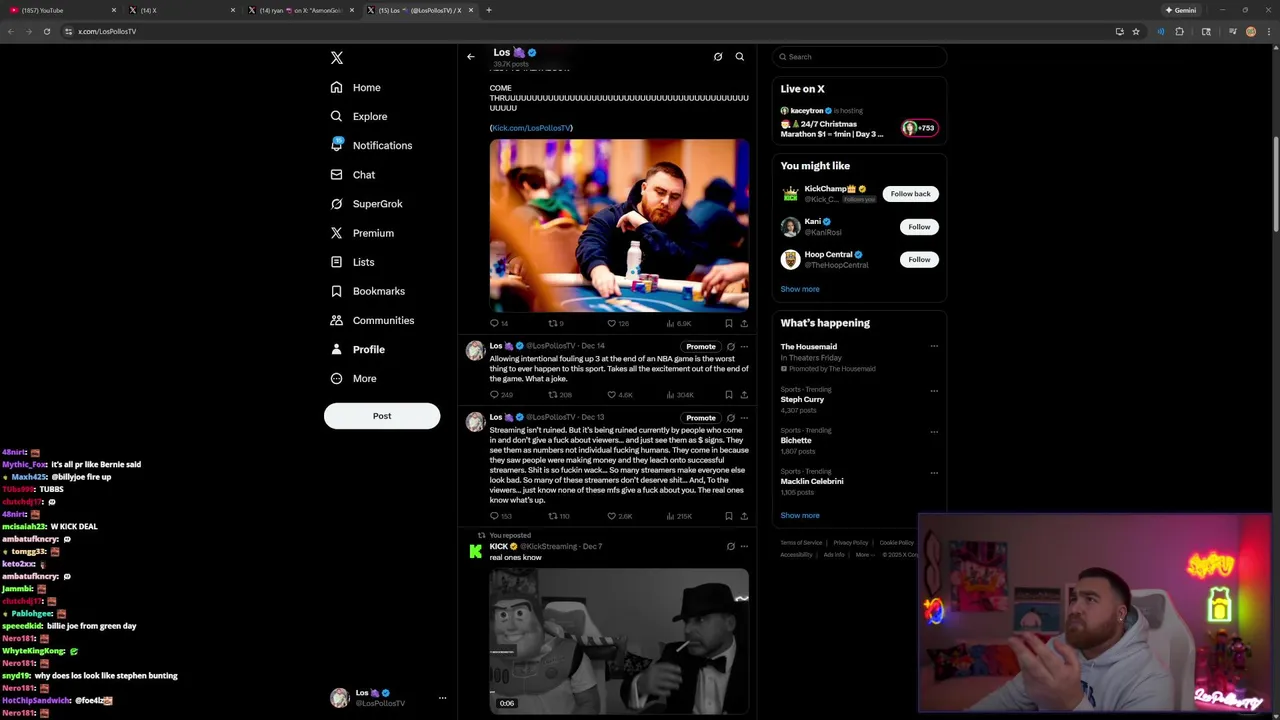1280x720 pixels.
Task: Click the Grok icon in profile header
Action: pos(718,57)
